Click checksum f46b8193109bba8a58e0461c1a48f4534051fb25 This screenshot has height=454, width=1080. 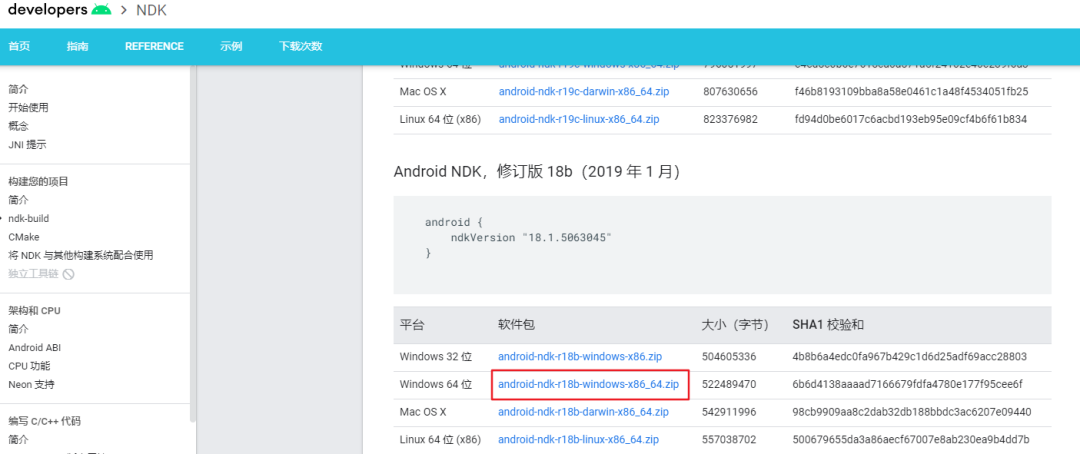(x=911, y=92)
